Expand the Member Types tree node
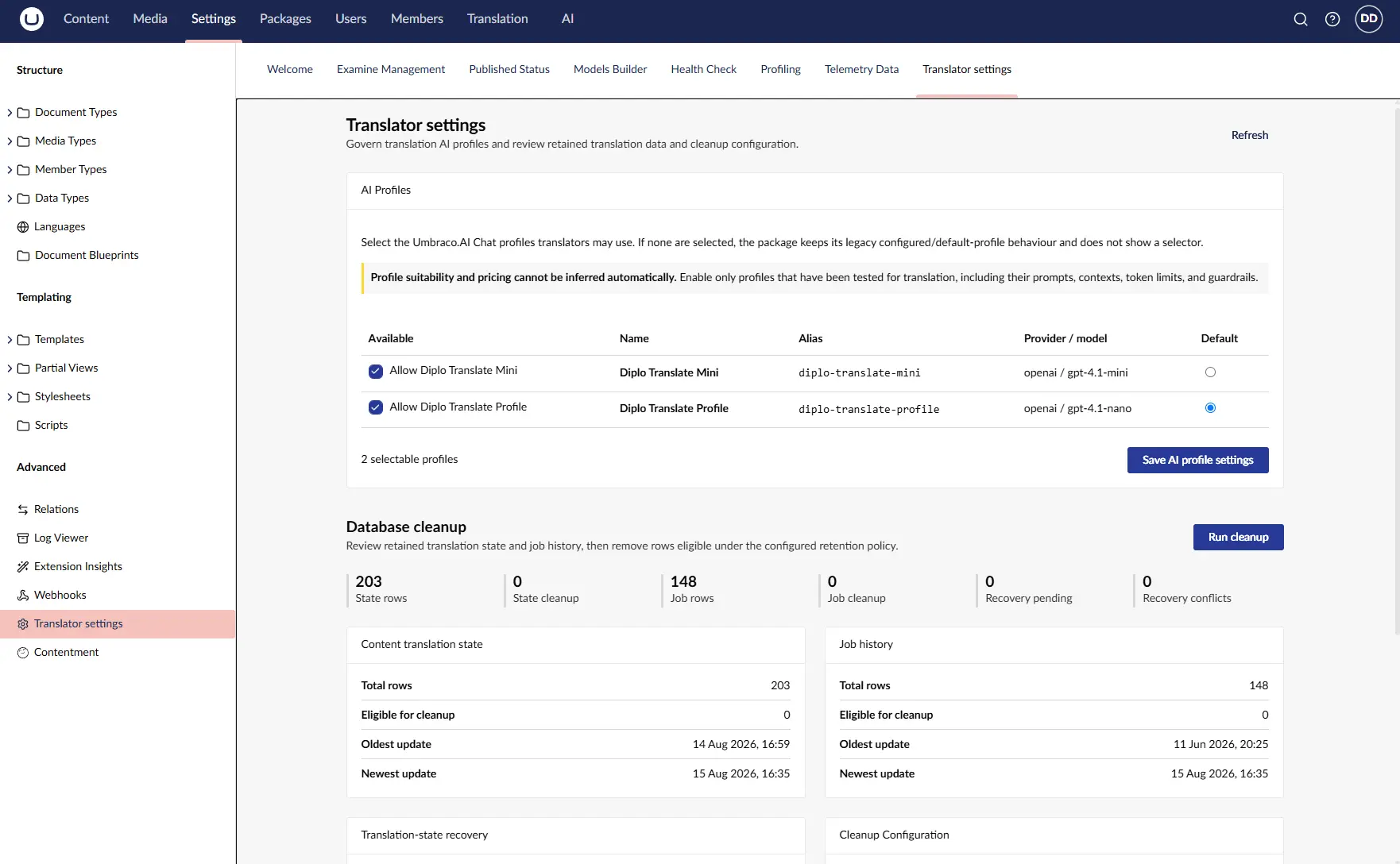Screen dimensions: 1400x864 [x=10, y=170]
